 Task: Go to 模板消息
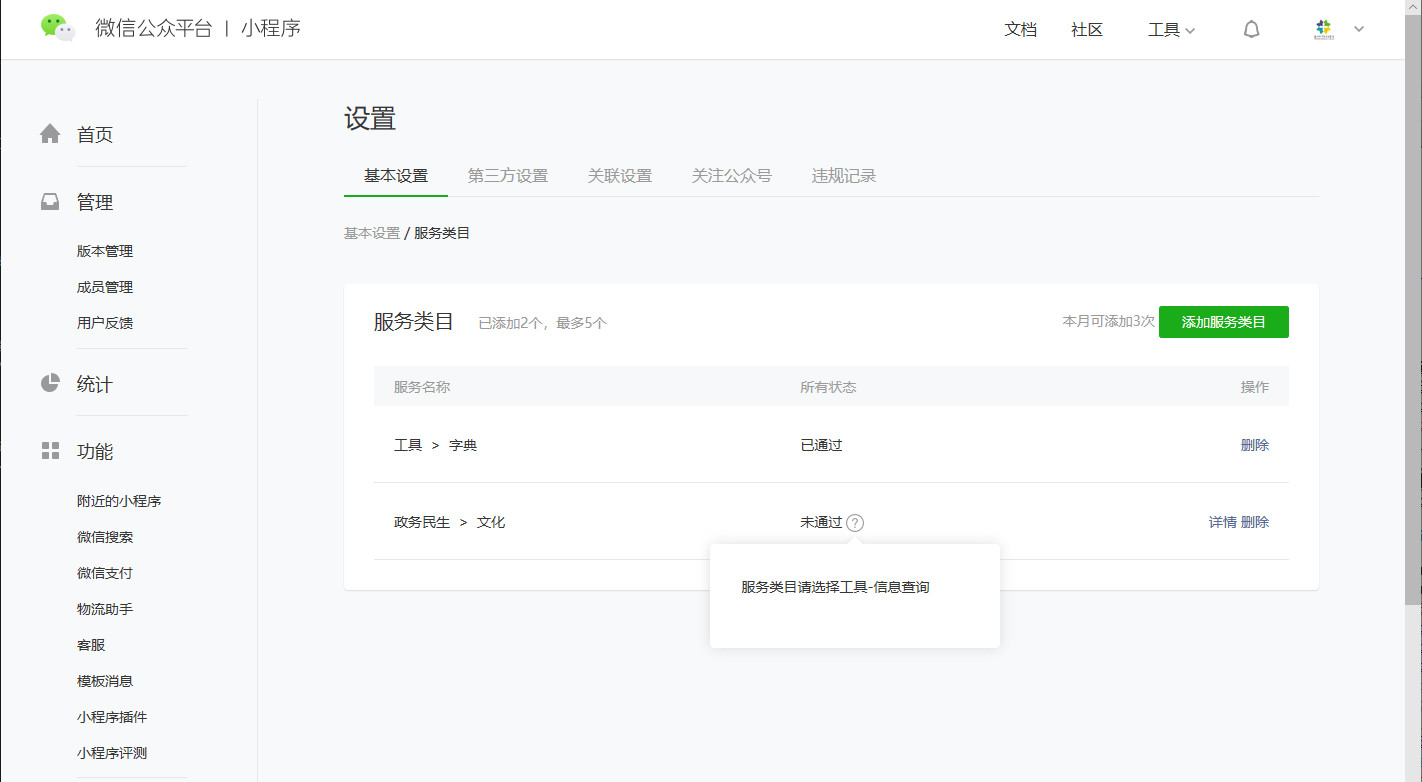[105, 681]
